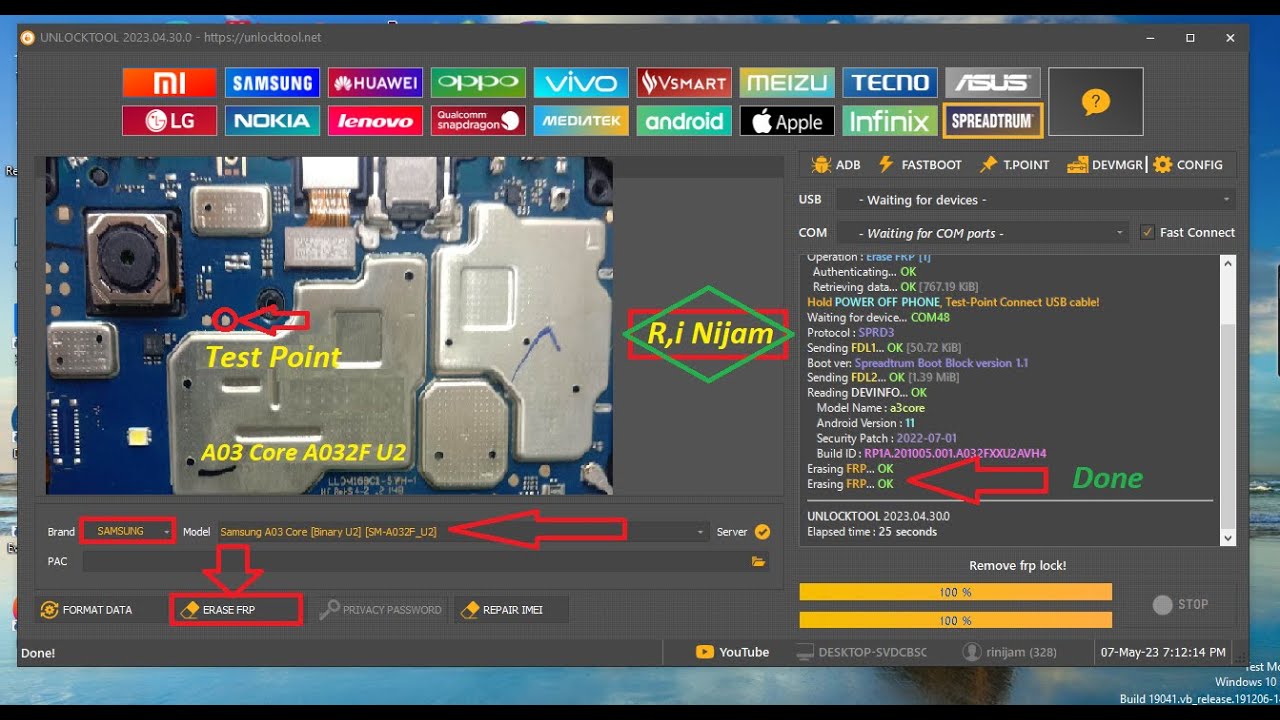The width and height of the screenshot is (1280, 720).
Task: Select the Spreadtrum tile
Action: coord(993,121)
